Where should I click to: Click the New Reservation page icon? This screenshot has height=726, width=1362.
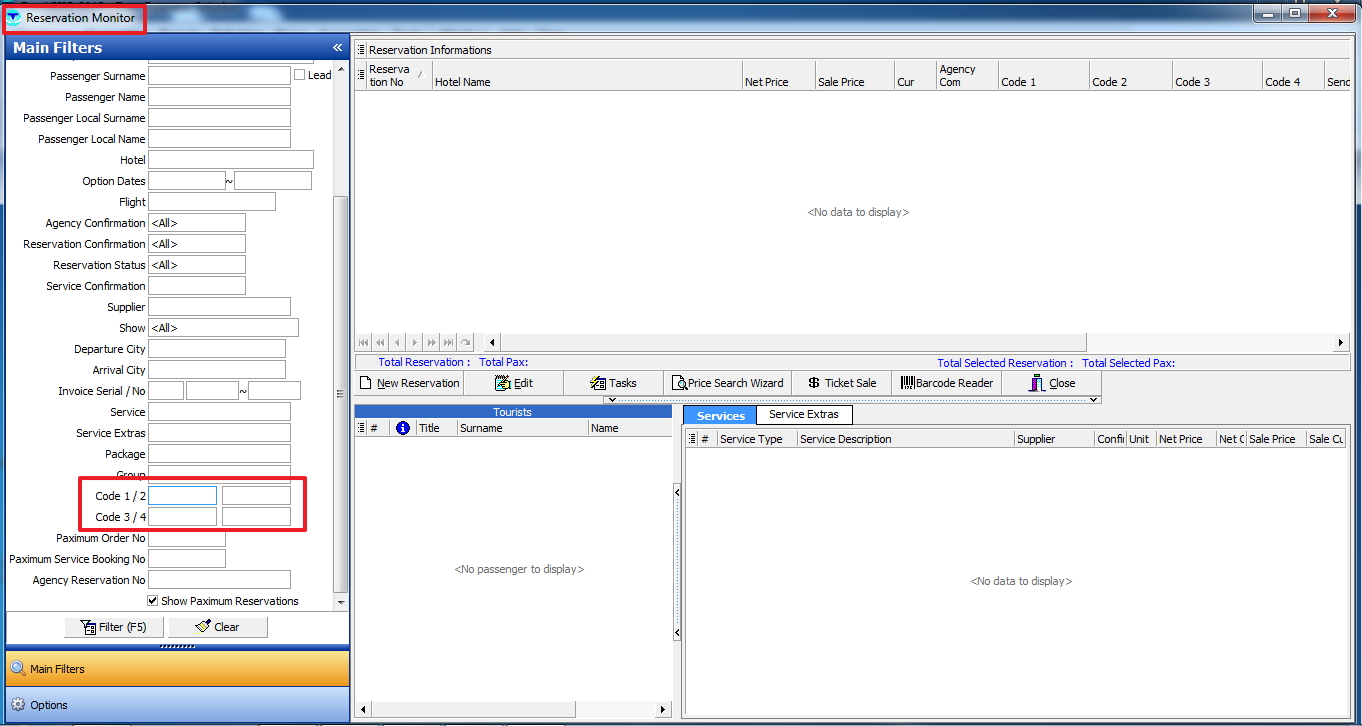click(366, 383)
